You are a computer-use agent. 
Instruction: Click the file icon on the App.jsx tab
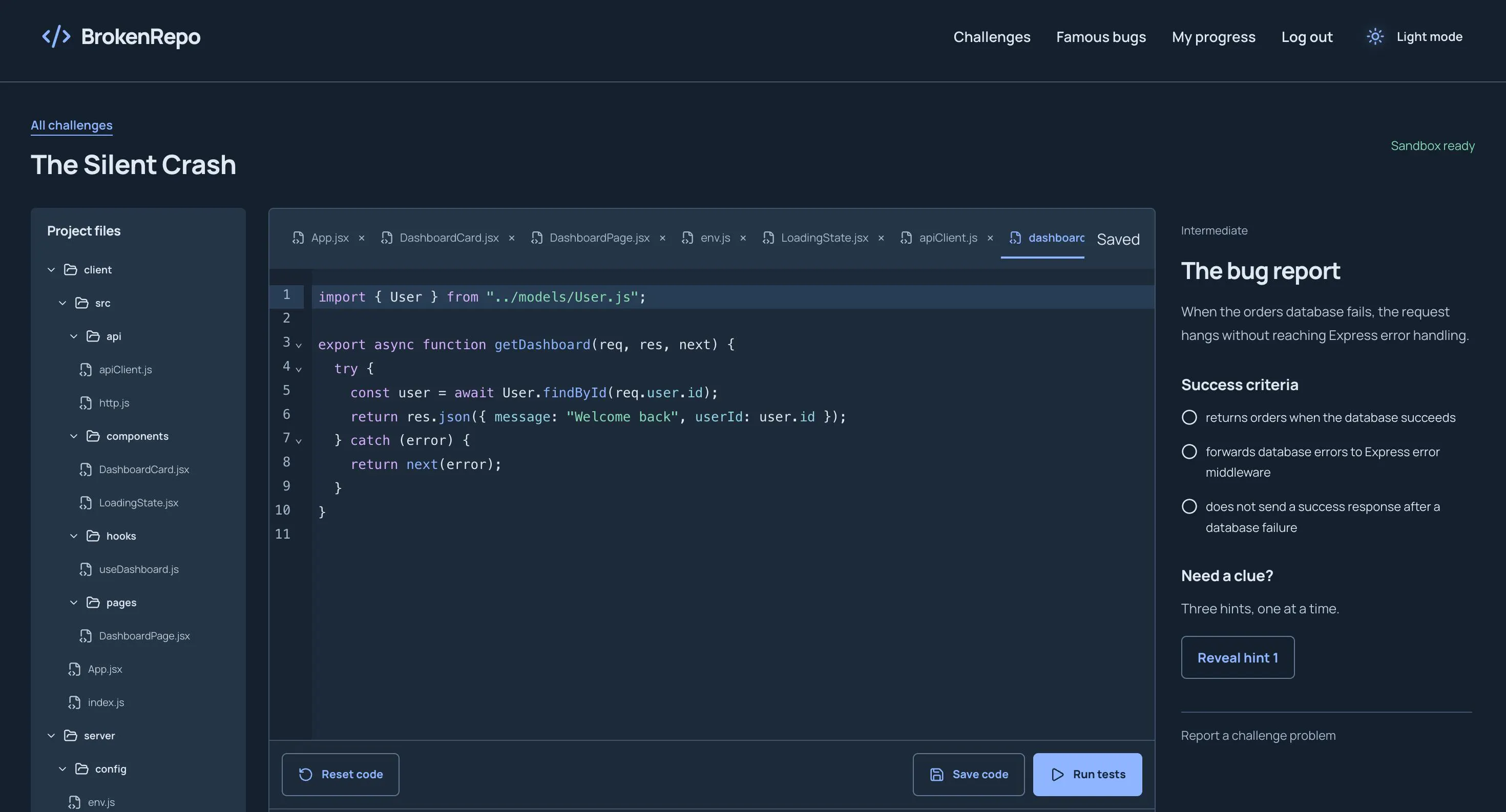click(298, 238)
